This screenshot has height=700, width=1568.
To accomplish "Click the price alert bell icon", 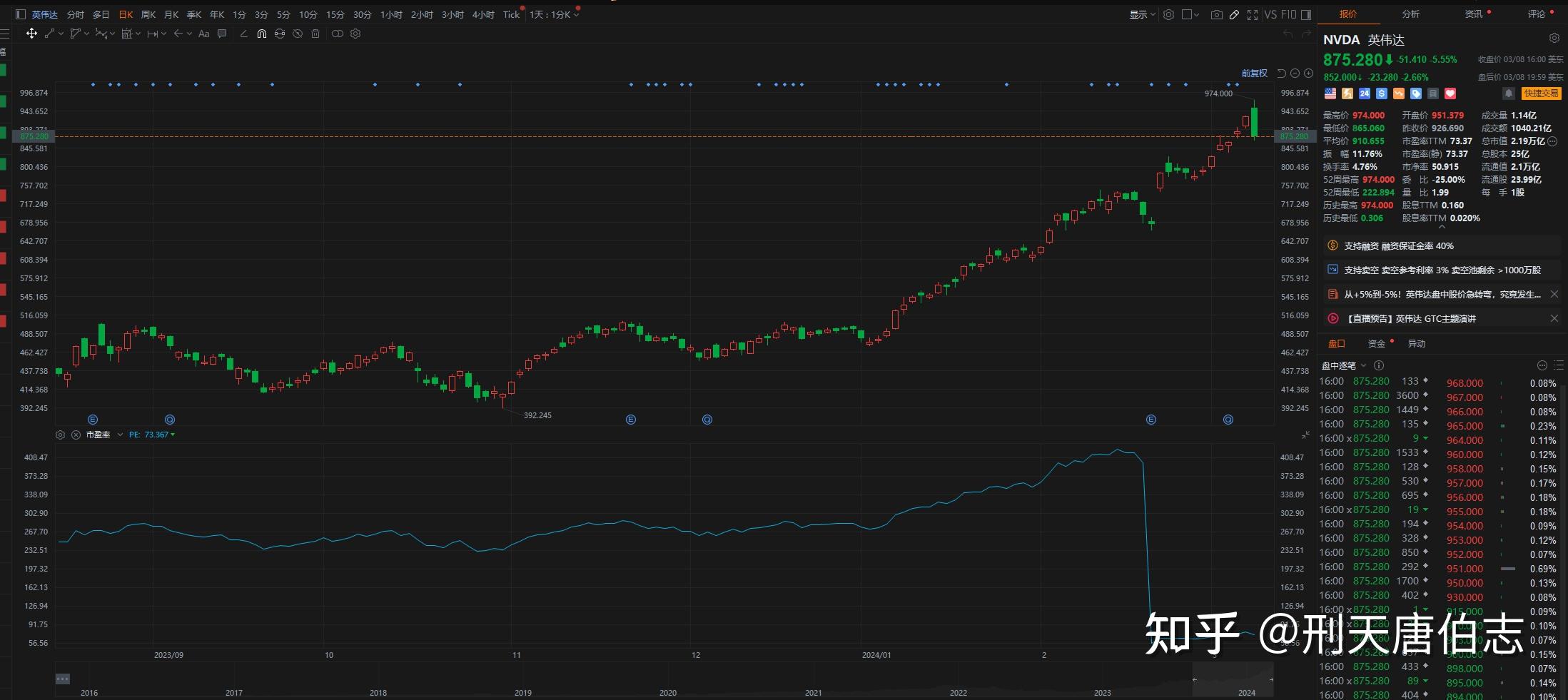I will point(1508,93).
